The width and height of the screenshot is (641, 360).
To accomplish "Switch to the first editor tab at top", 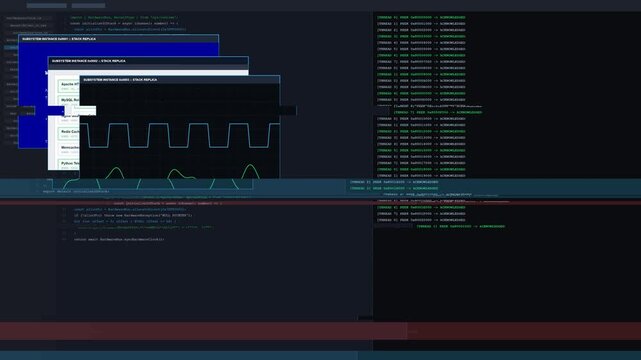I will tap(47, 5).
